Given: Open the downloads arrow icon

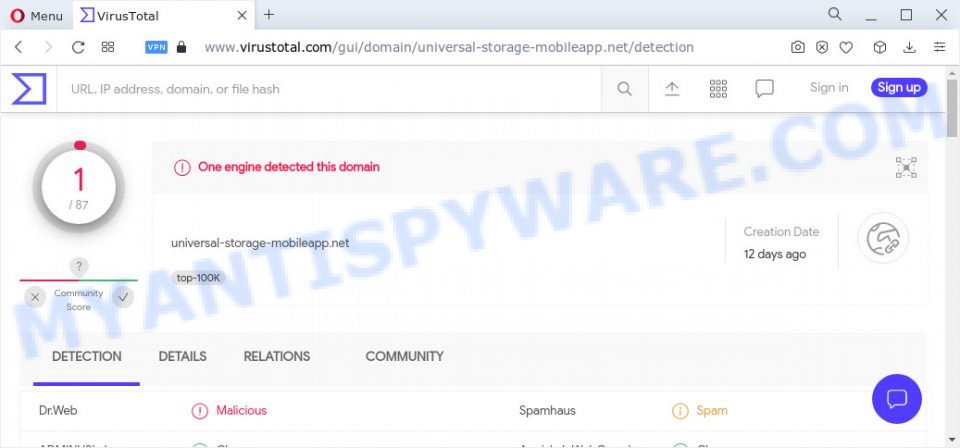Looking at the screenshot, I should click(x=909, y=47).
